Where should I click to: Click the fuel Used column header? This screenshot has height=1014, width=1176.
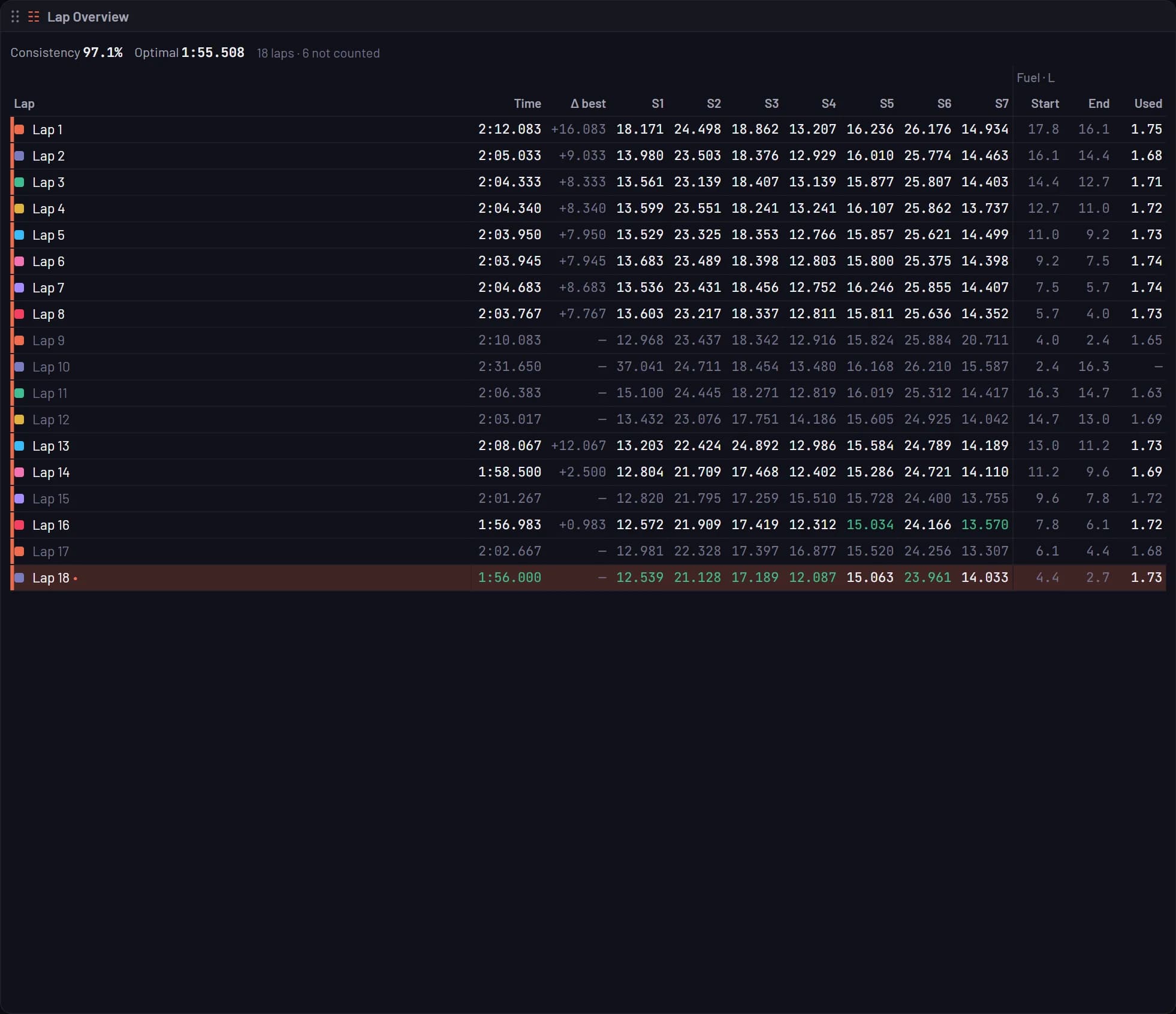point(1148,104)
